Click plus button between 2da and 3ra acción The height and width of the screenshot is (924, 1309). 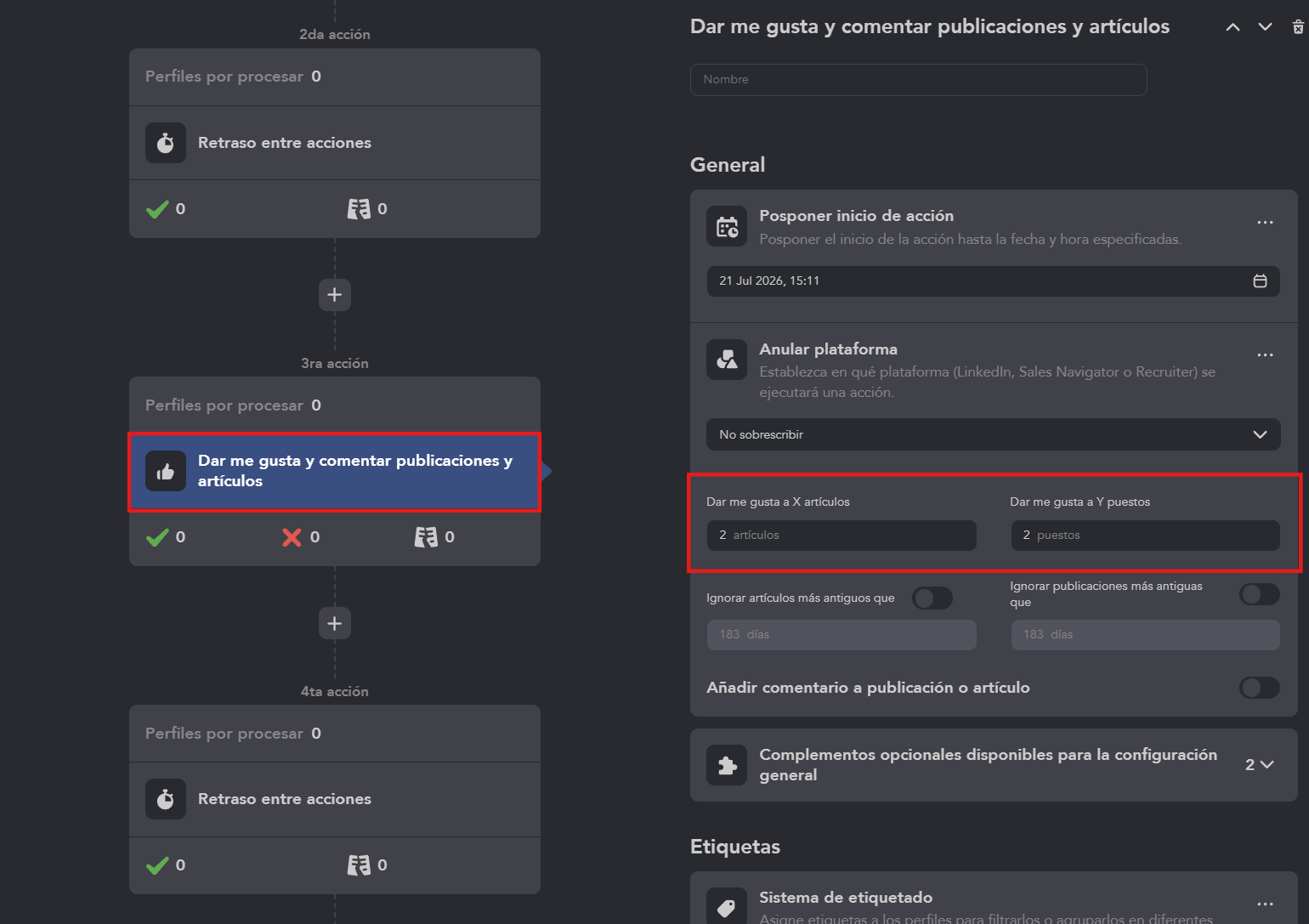point(335,295)
